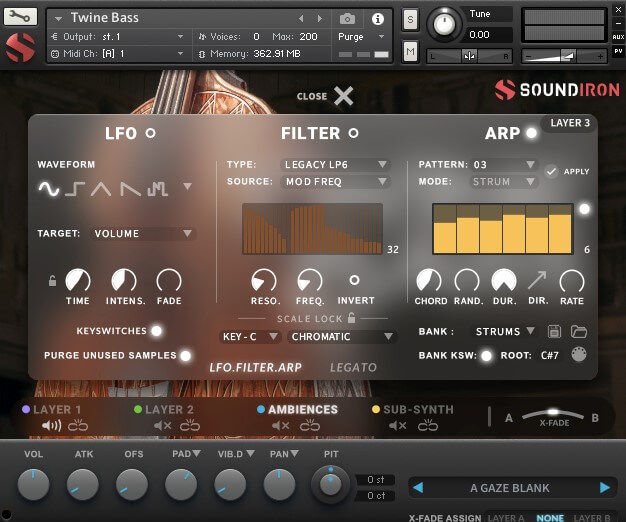The height and width of the screenshot is (522, 626).
Task: Select the square waveform icon
Action: (x=76, y=187)
